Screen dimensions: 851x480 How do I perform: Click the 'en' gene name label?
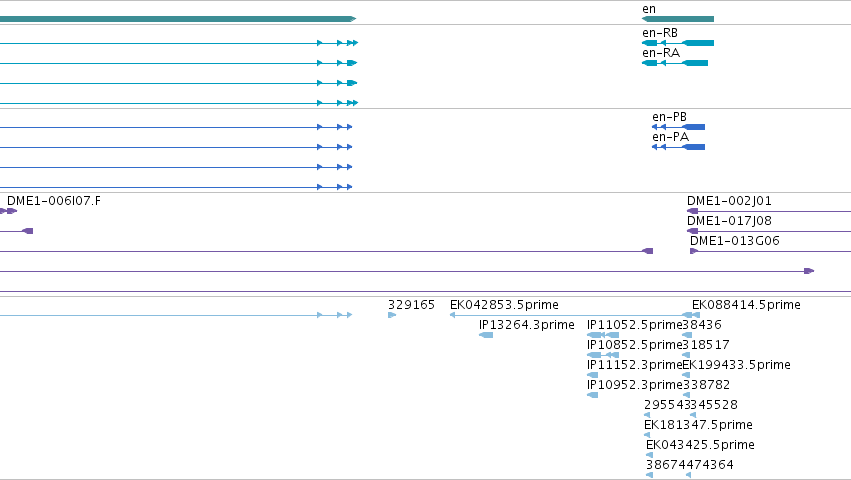point(649,9)
